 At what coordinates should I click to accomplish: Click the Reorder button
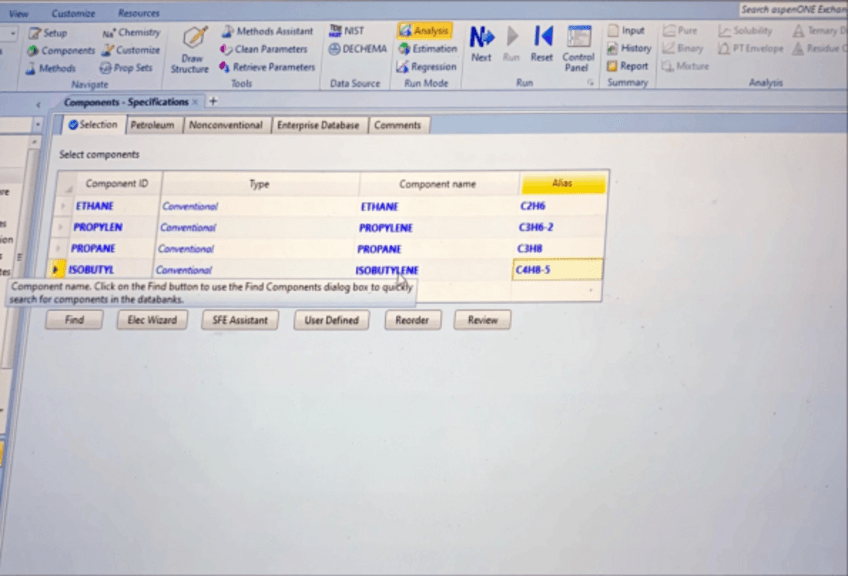pyautogui.click(x=412, y=320)
